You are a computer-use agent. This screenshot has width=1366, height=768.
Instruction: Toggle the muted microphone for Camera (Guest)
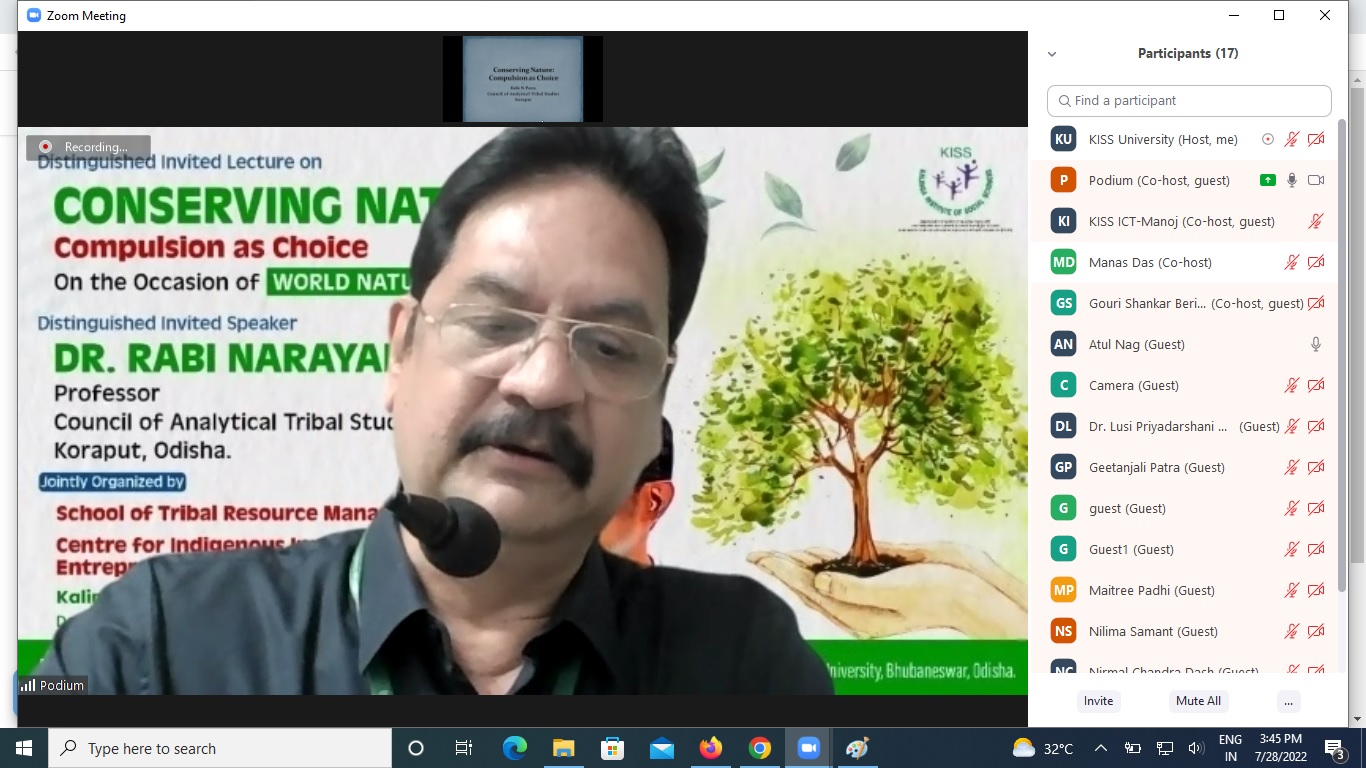pos(1292,385)
